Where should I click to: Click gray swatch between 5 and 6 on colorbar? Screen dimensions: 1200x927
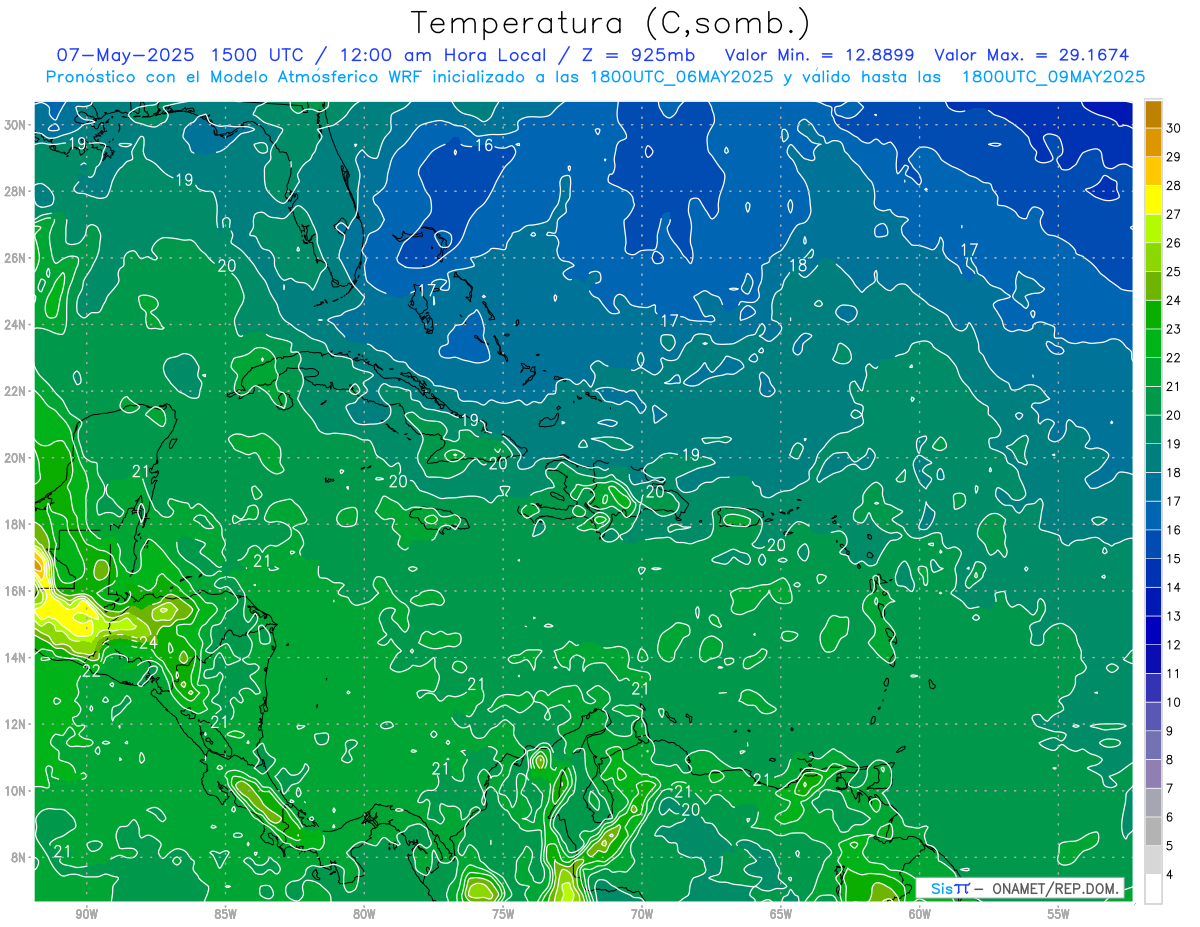coord(1153,832)
